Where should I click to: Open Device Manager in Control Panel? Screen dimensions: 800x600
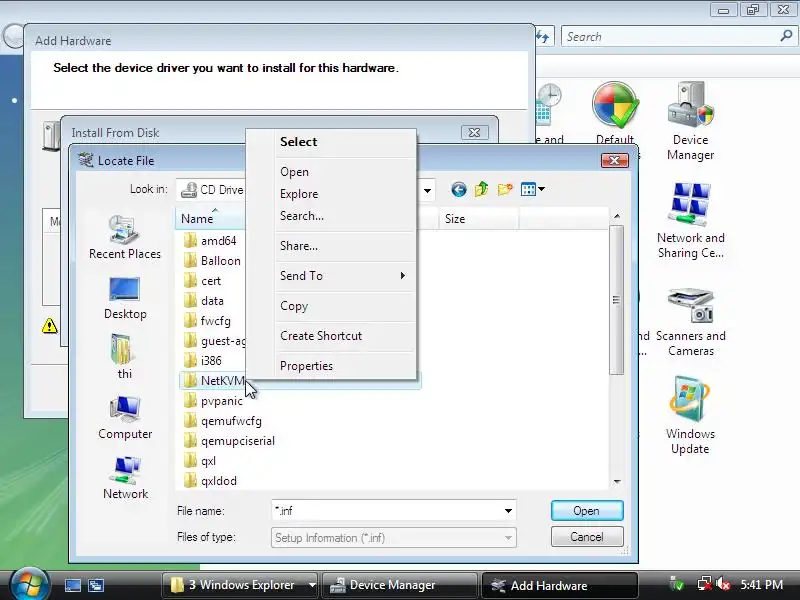(690, 121)
